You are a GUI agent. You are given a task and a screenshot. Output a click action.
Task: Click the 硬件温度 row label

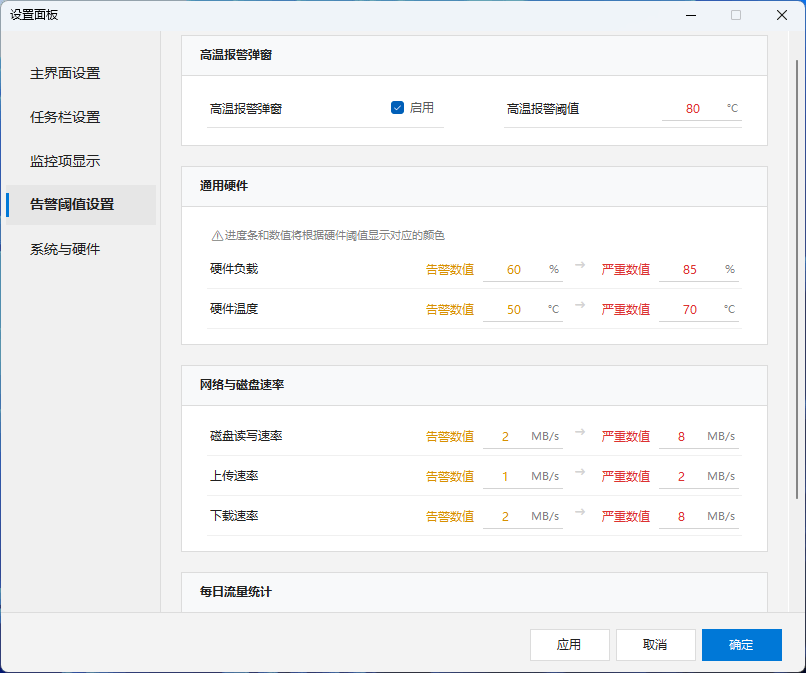234,308
